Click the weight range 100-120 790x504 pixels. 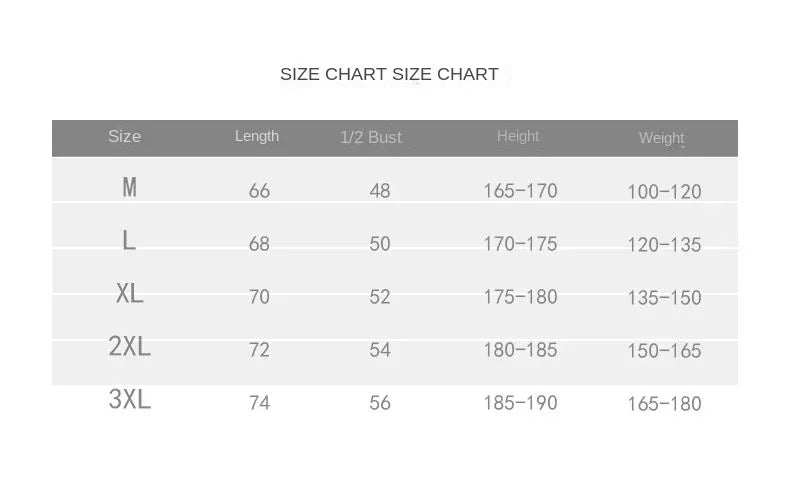coord(665,192)
